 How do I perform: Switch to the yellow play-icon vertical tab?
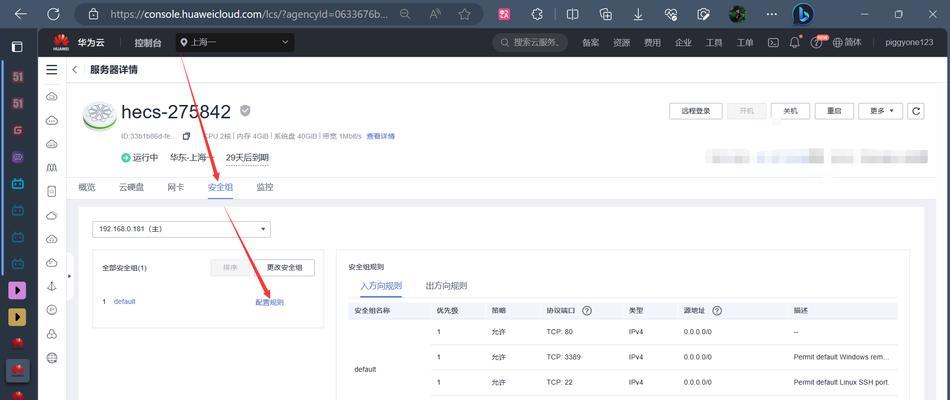click(18, 316)
